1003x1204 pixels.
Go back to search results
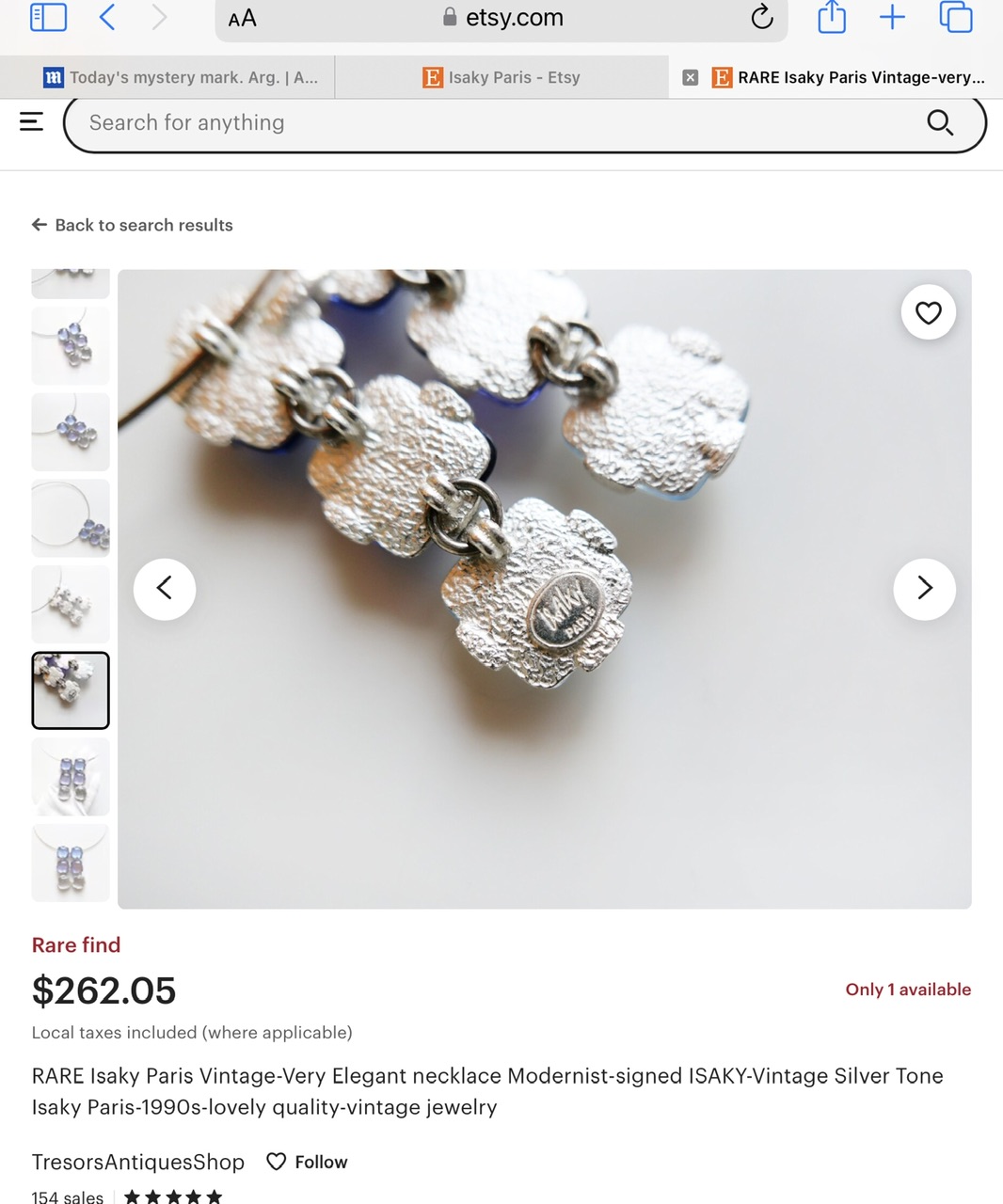(x=132, y=225)
